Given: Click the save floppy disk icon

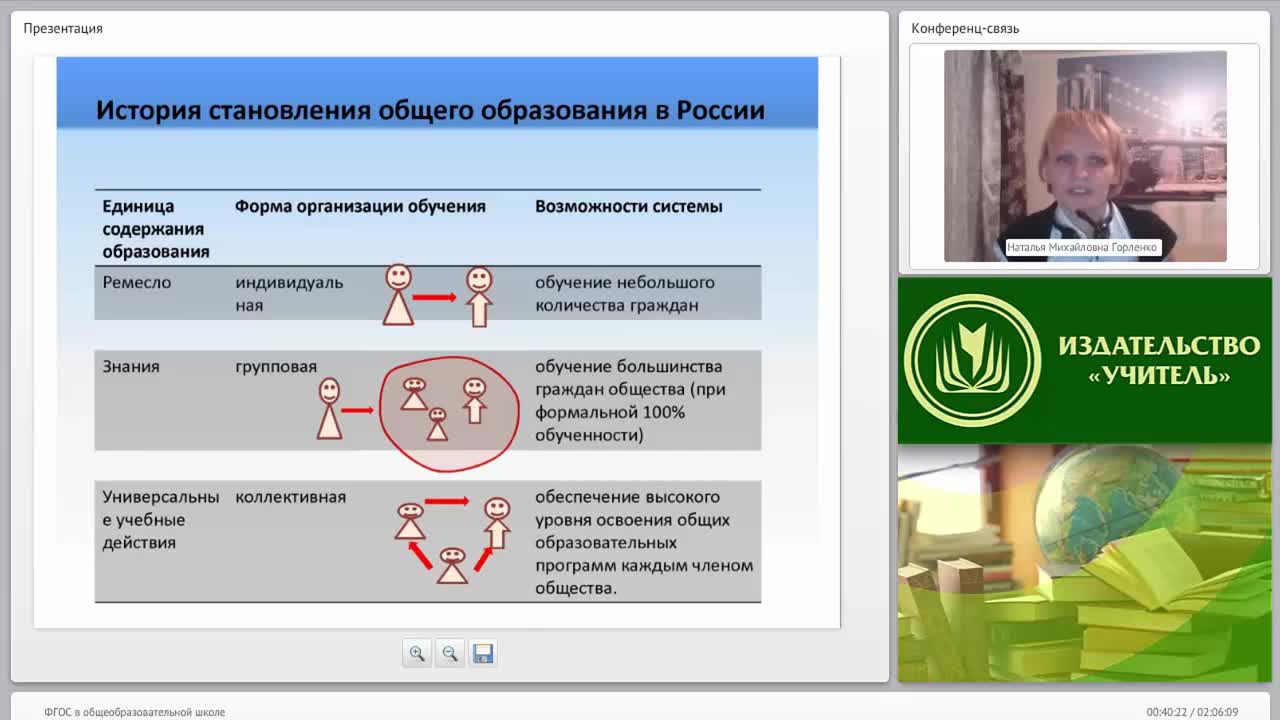Looking at the screenshot, I should [x=483, y=653].
